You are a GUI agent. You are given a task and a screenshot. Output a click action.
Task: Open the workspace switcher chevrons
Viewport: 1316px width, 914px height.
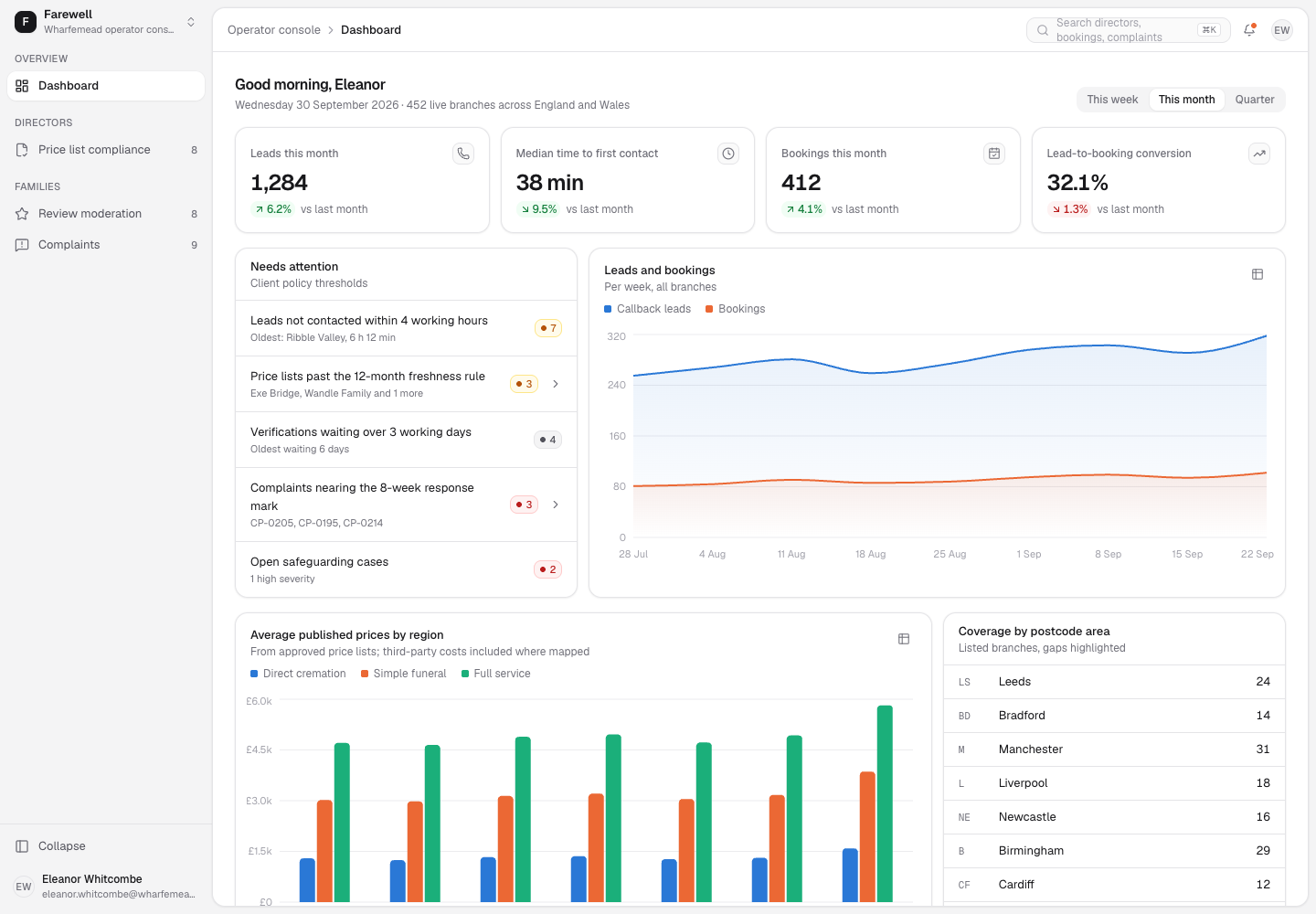pos(191,22)
